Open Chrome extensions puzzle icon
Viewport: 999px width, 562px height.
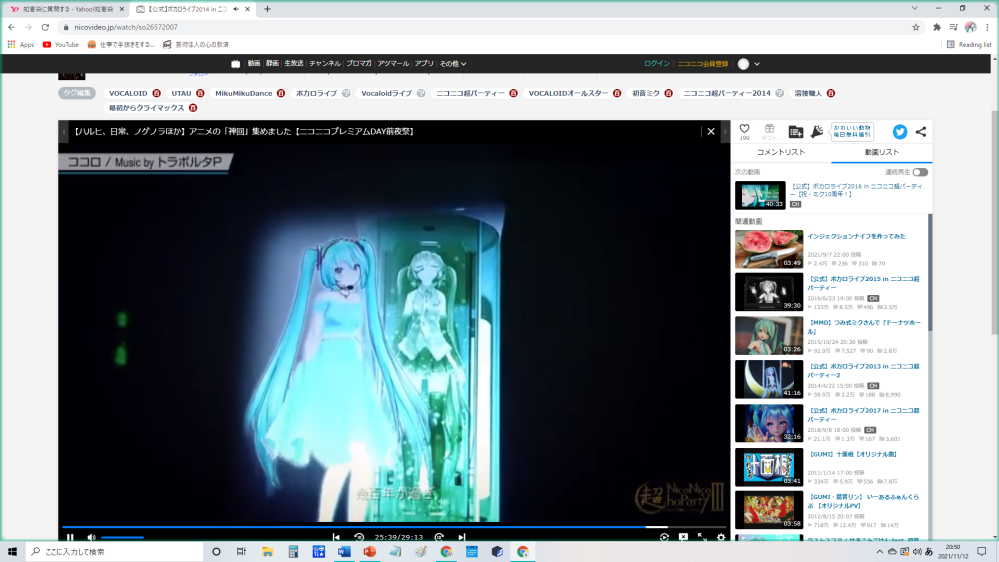[x=937, y=27]
